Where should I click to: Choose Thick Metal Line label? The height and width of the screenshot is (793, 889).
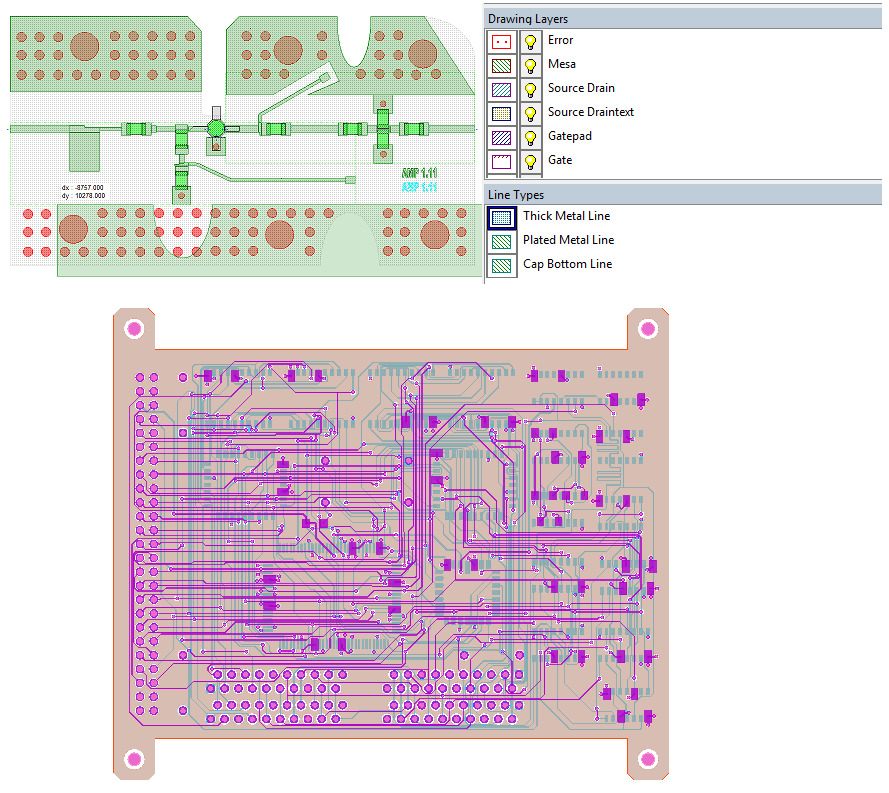pyautogui.click(x=566, y=216)
